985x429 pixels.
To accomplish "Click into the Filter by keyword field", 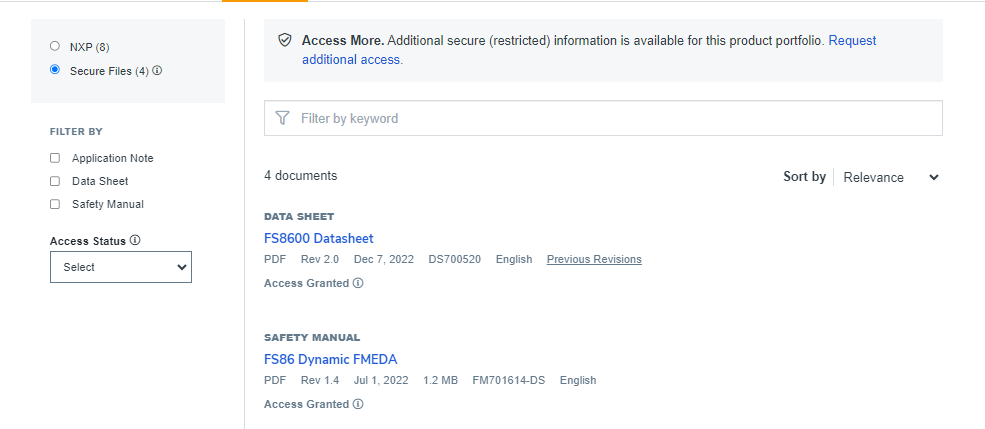I will (610, 118).
